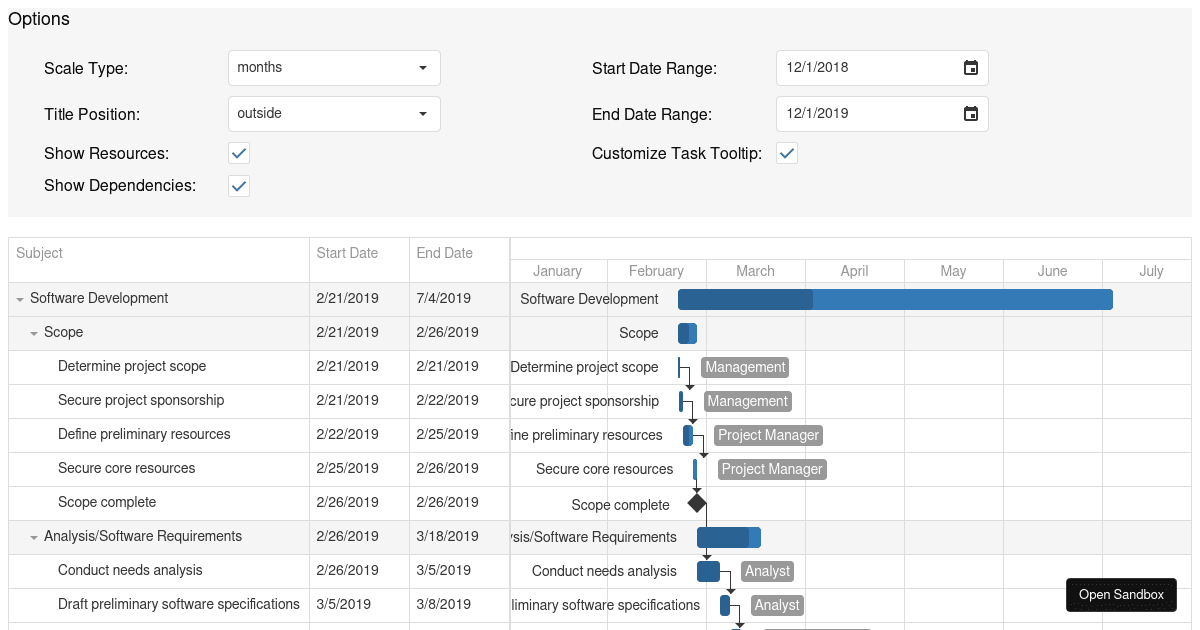Screen dimensions: 1200x630
Task: Toggle the Show Resources checkbox
Action: (239, 153)
